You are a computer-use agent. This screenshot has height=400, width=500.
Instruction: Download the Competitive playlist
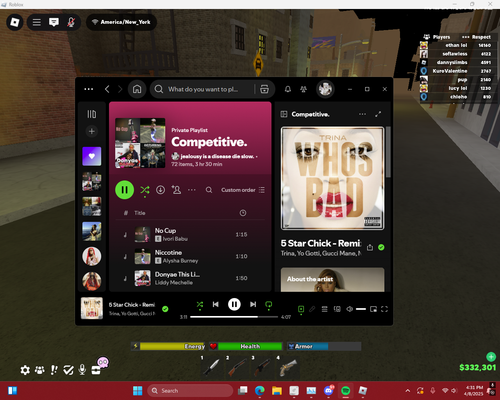tap(160, 190)
